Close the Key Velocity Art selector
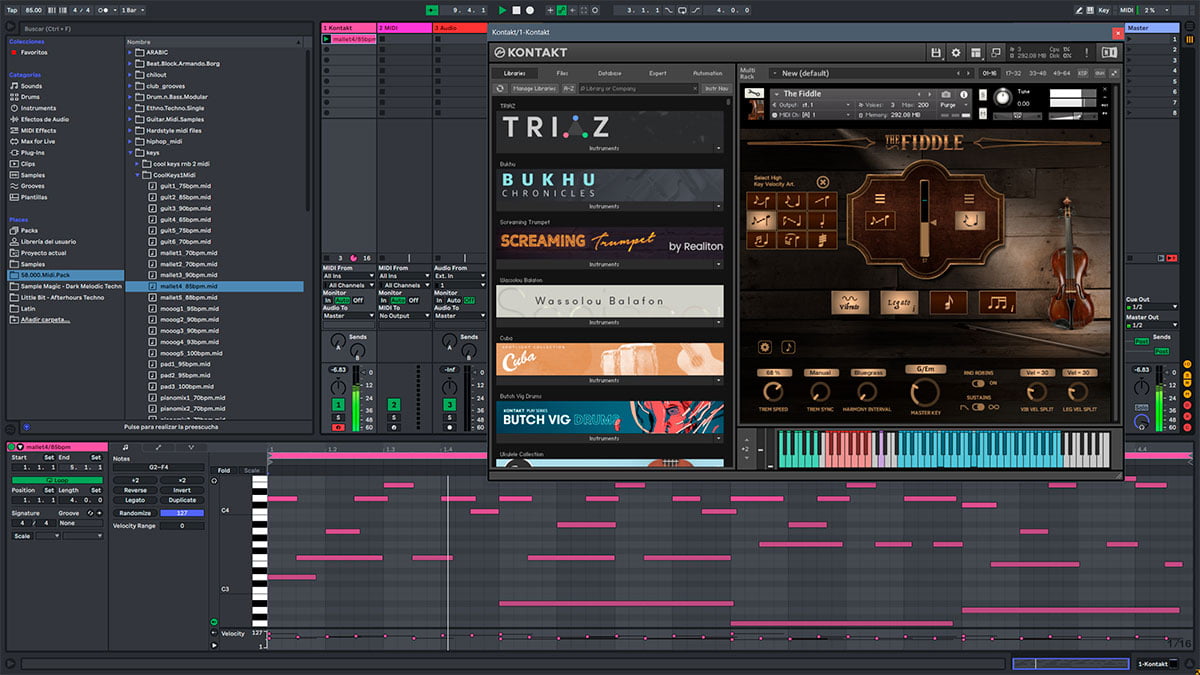This screenshot has width=1200, height=675. pyautogui.click(x=823, y=182)
